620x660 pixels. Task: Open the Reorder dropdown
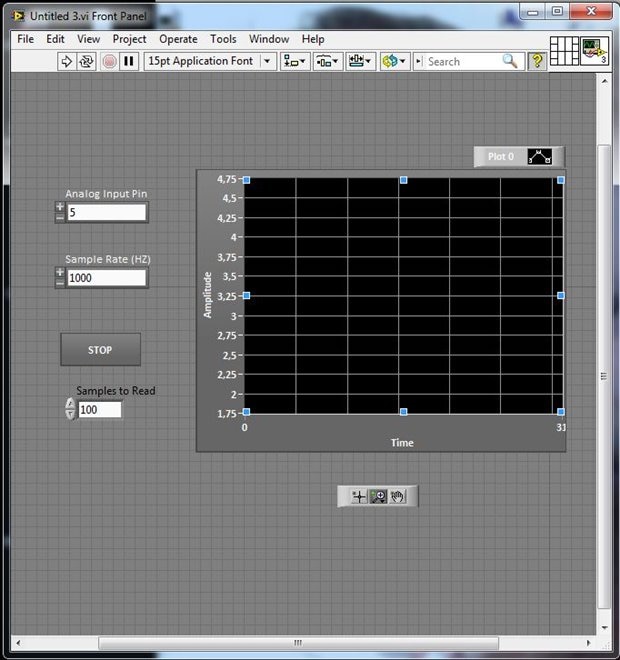pos(394,61)
